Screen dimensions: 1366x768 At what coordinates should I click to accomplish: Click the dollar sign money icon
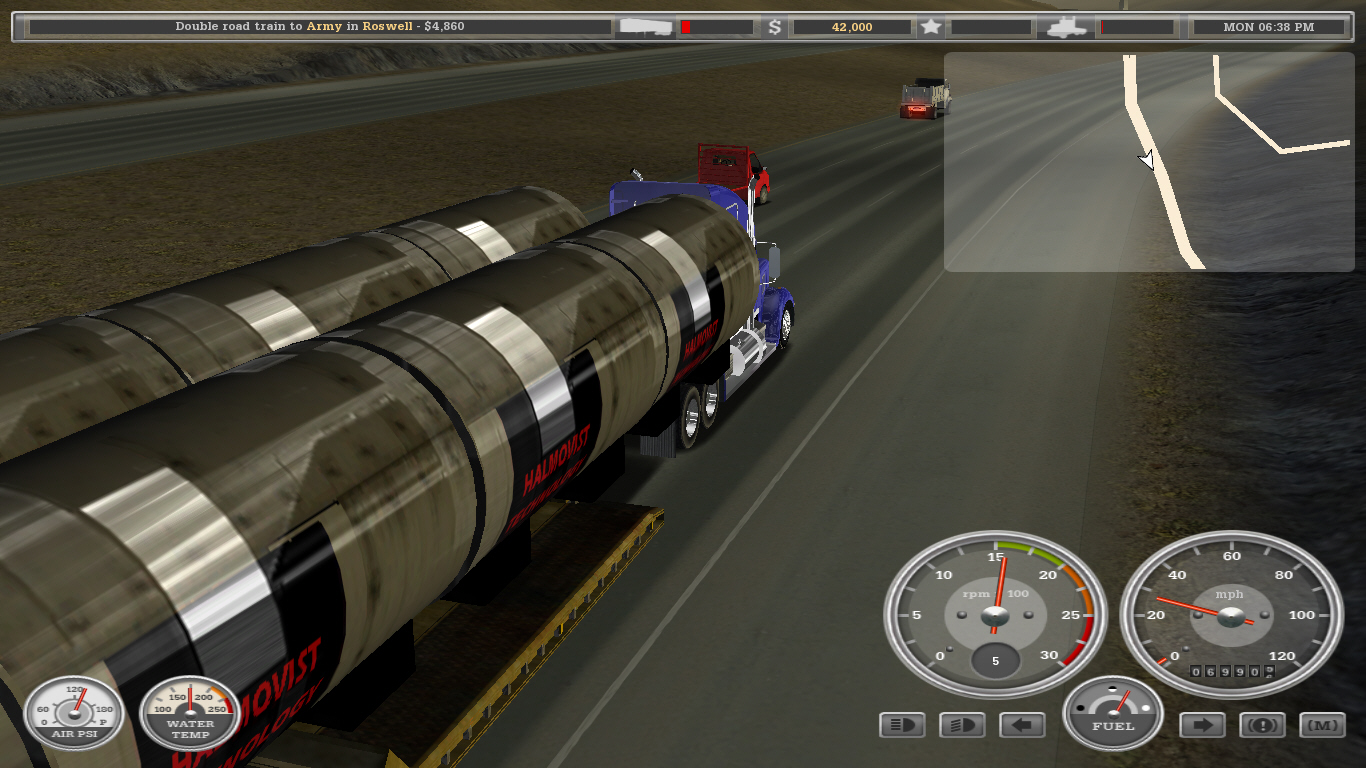click(x=775, y=27)
